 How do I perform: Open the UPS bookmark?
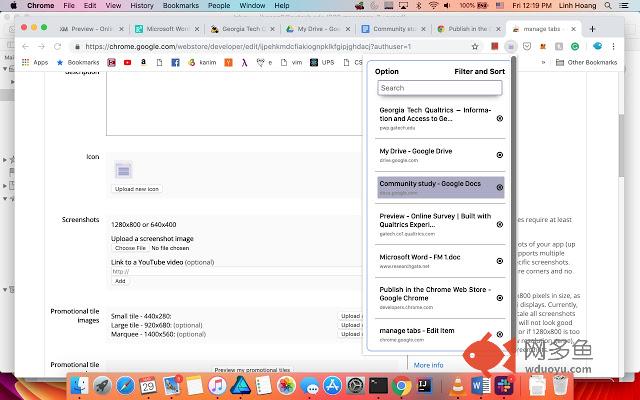pos(322,62)
